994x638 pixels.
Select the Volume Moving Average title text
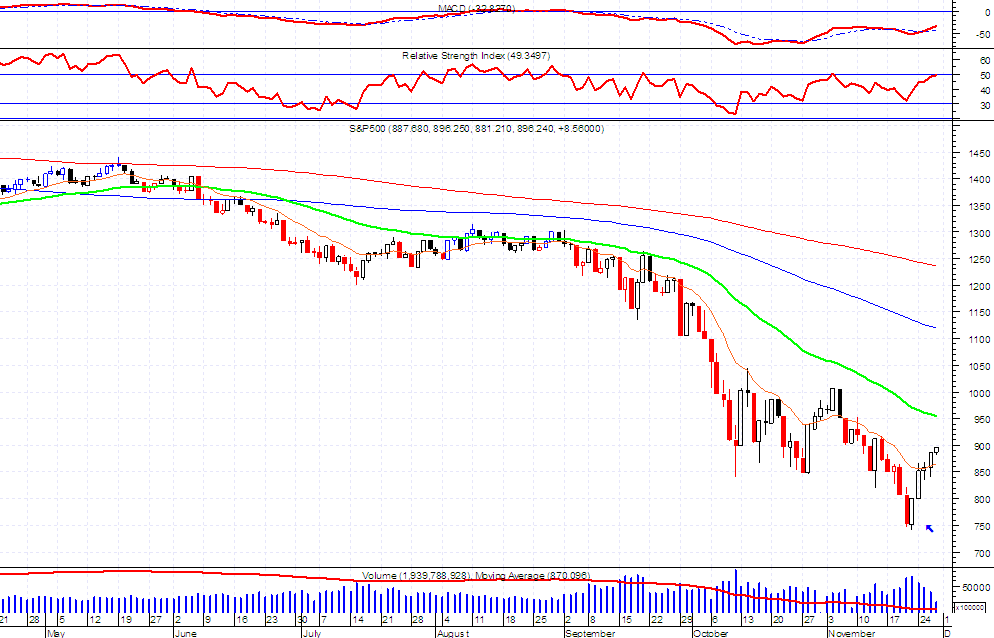(x=476, y=575)
